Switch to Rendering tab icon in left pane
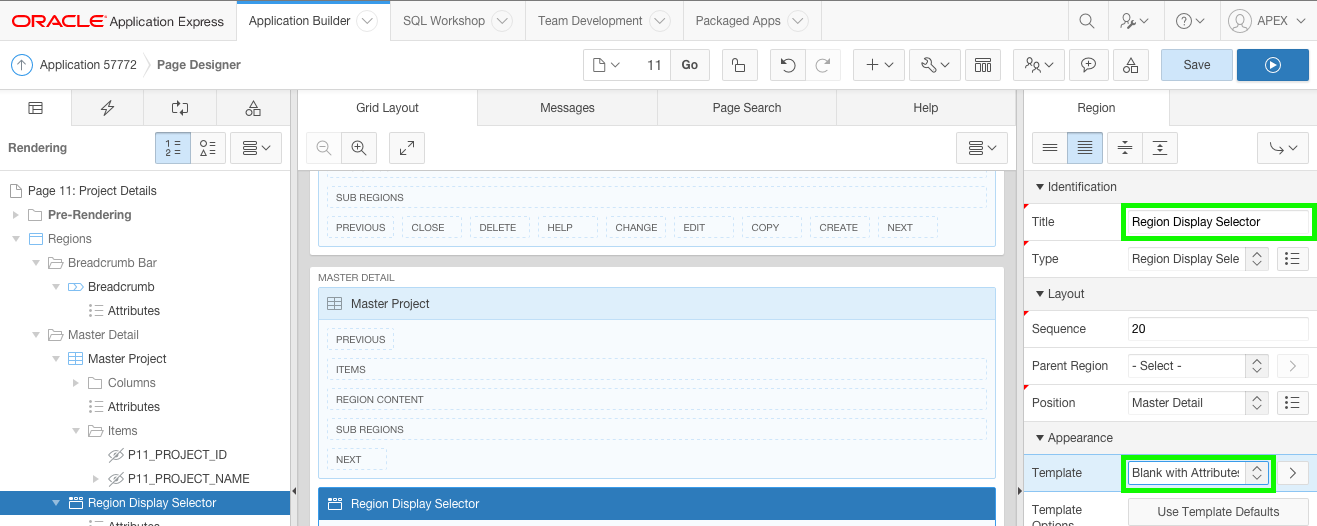The width and height of the screenshot is (1317, 526). click(x=36, y=108)
